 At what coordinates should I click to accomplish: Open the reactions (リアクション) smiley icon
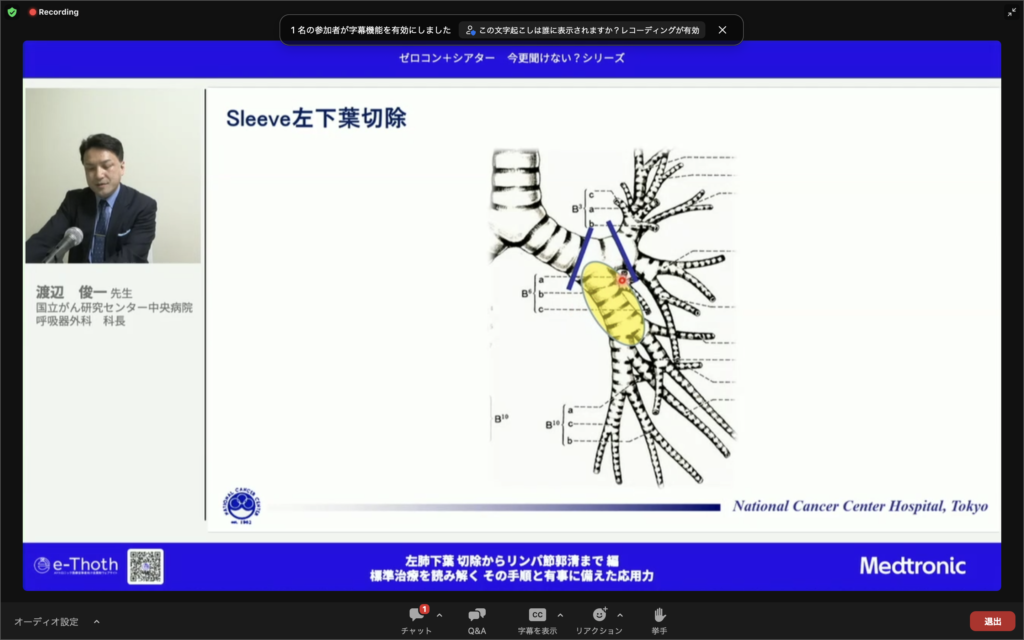(x=599, y=615)
